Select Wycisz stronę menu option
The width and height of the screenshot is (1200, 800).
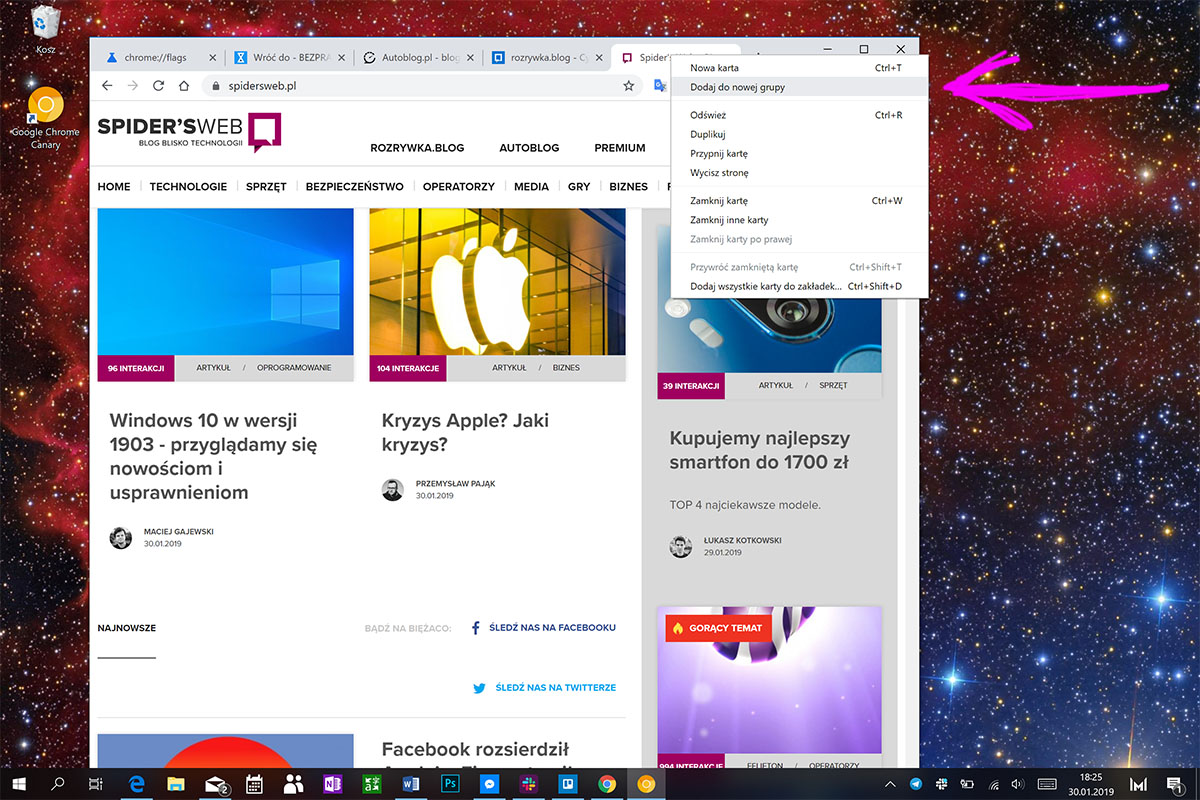click(x=800, y=173)
